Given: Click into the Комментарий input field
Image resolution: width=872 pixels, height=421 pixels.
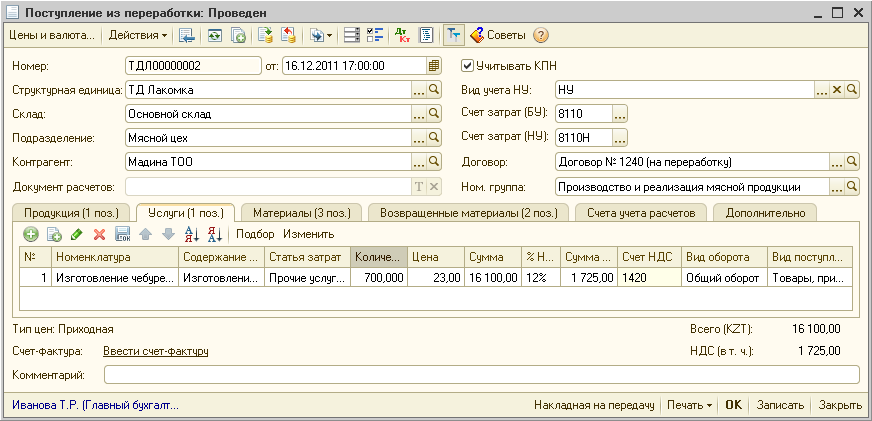Looking at the screenshot, I should pyautogui.click(x=480, y=375).
